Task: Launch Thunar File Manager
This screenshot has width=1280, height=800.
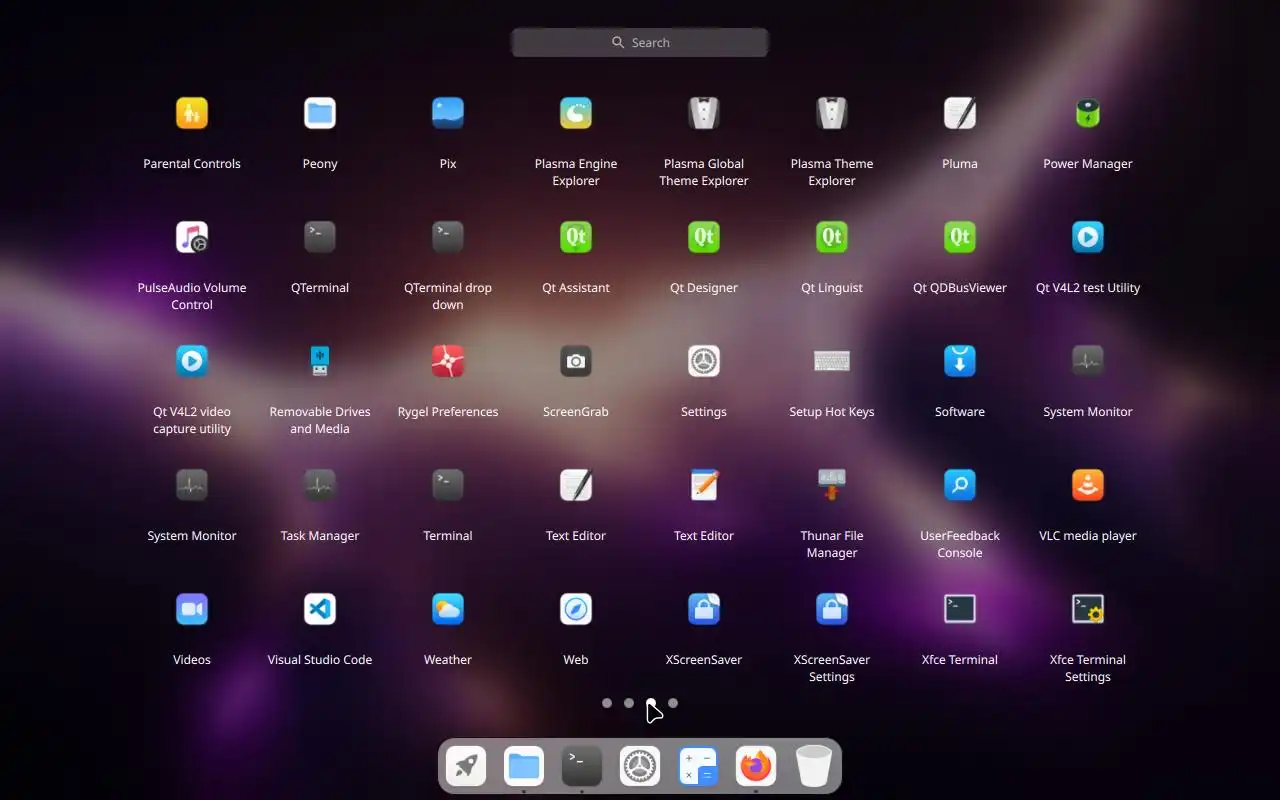Action: click(832, 485)
